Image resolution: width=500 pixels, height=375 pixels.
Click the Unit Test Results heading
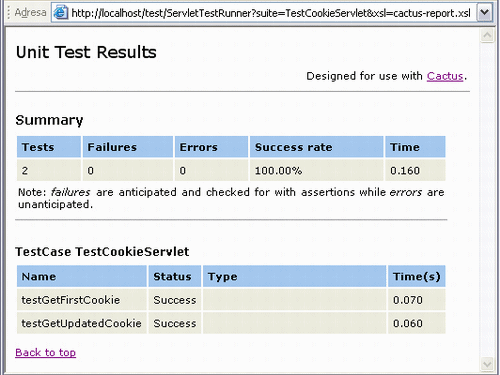click(86, 52)
